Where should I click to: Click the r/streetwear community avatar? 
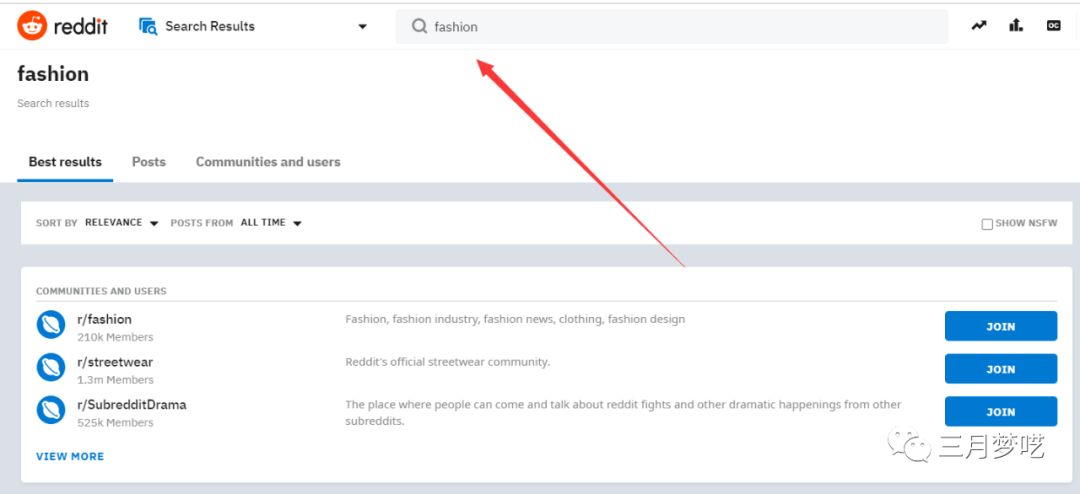point(51,368)
